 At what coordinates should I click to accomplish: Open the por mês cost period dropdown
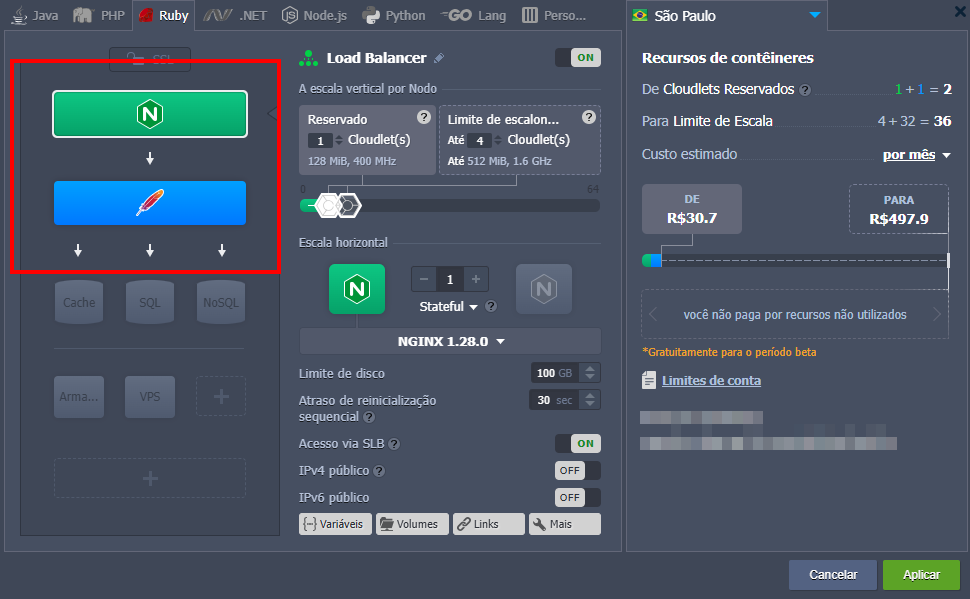click(x=916, y=155)
